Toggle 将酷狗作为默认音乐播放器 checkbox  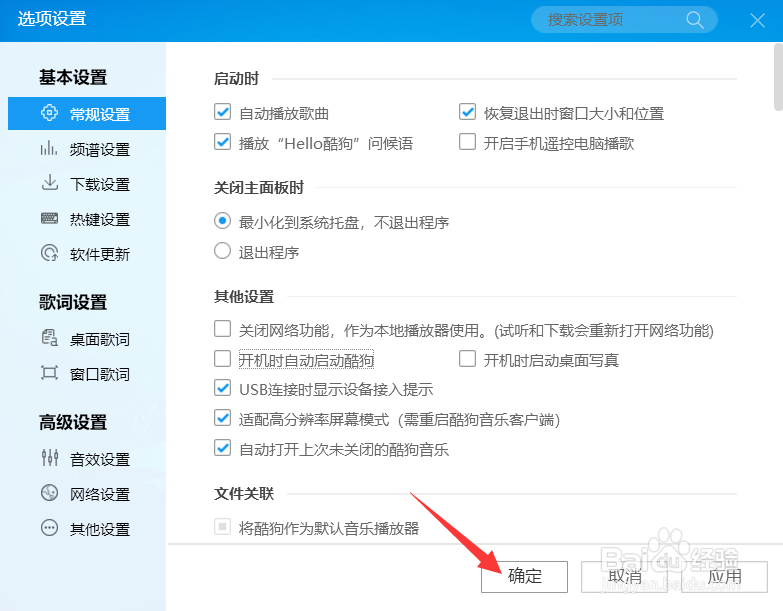pyautogui.click(x=222, y=527)
